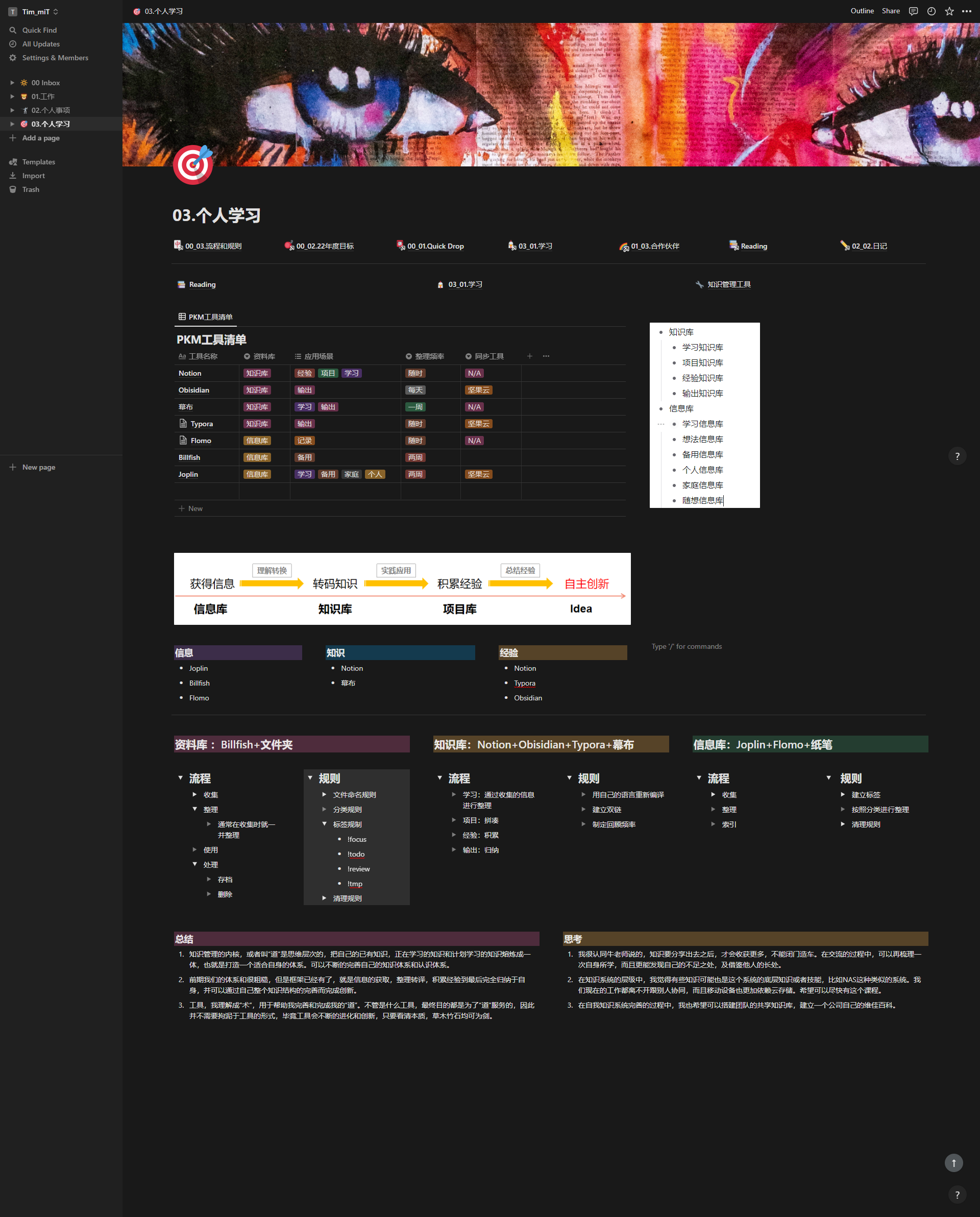Open Flomo row page icon
The width and height of the screenshot is (980, 1217).
pos(183,440)
